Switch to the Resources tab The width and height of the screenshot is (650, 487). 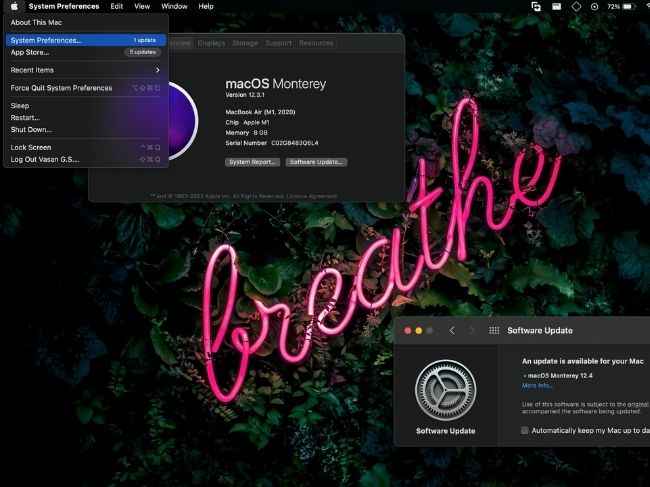pos(316,43)
